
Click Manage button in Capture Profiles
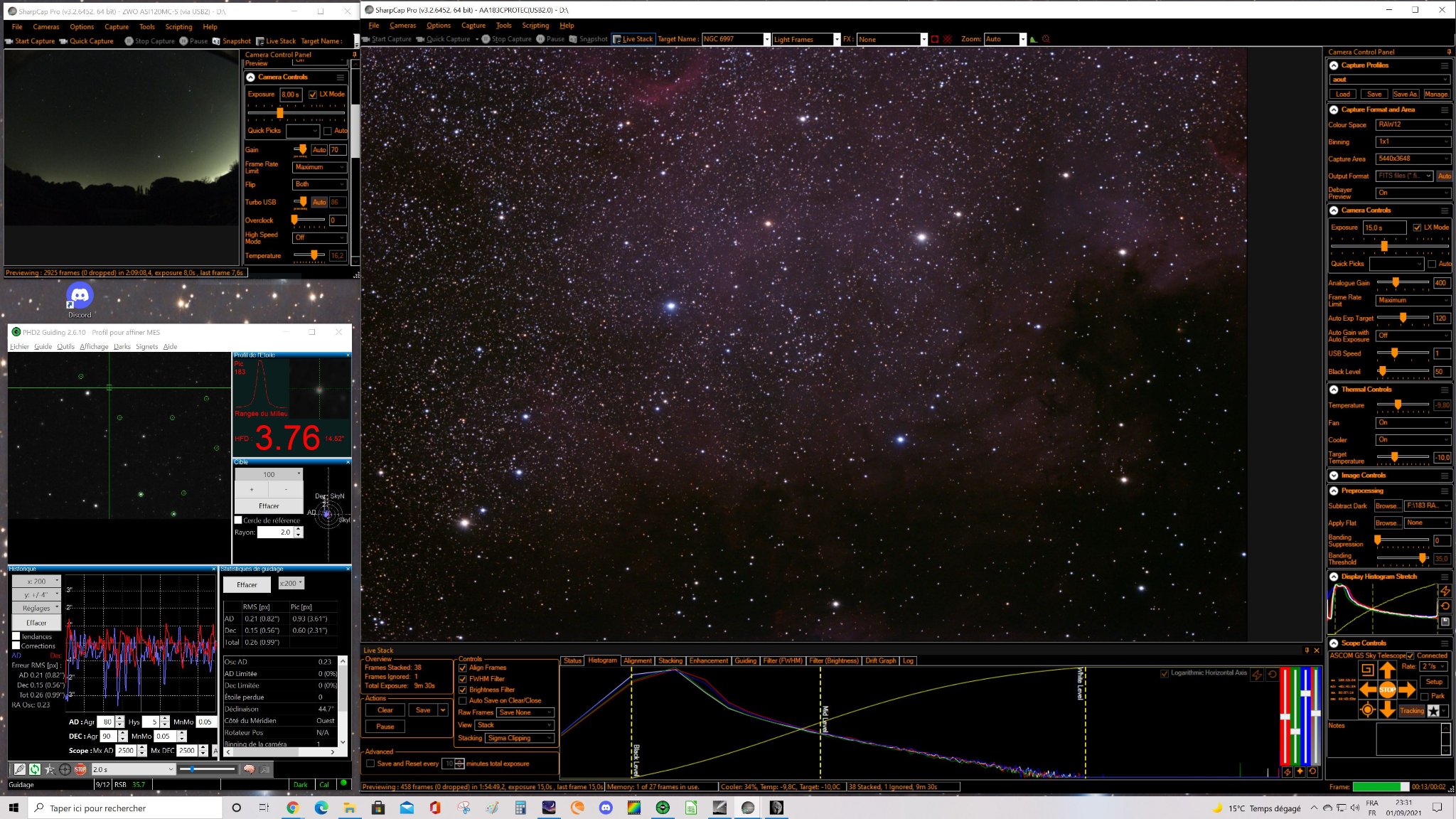[1436, 95]
